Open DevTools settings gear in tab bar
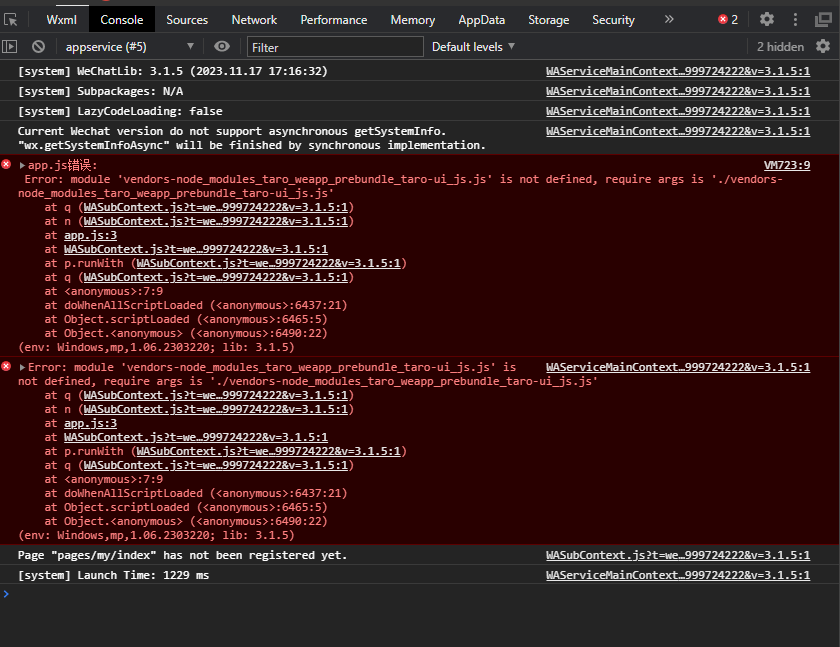Screen dimensions: 840x647 tap(767, 19)
